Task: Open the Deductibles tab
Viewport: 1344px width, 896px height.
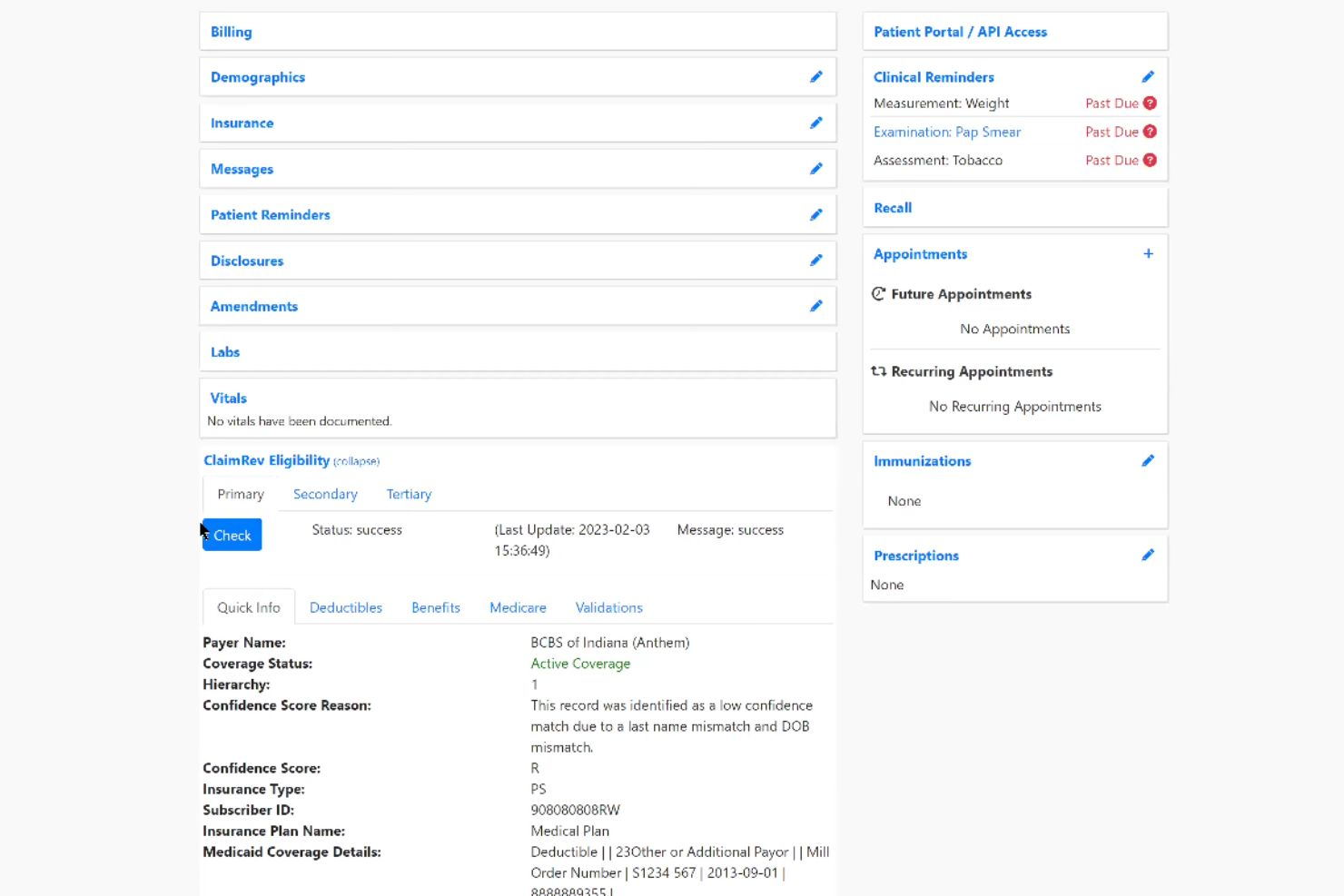Action: [346, 607]
